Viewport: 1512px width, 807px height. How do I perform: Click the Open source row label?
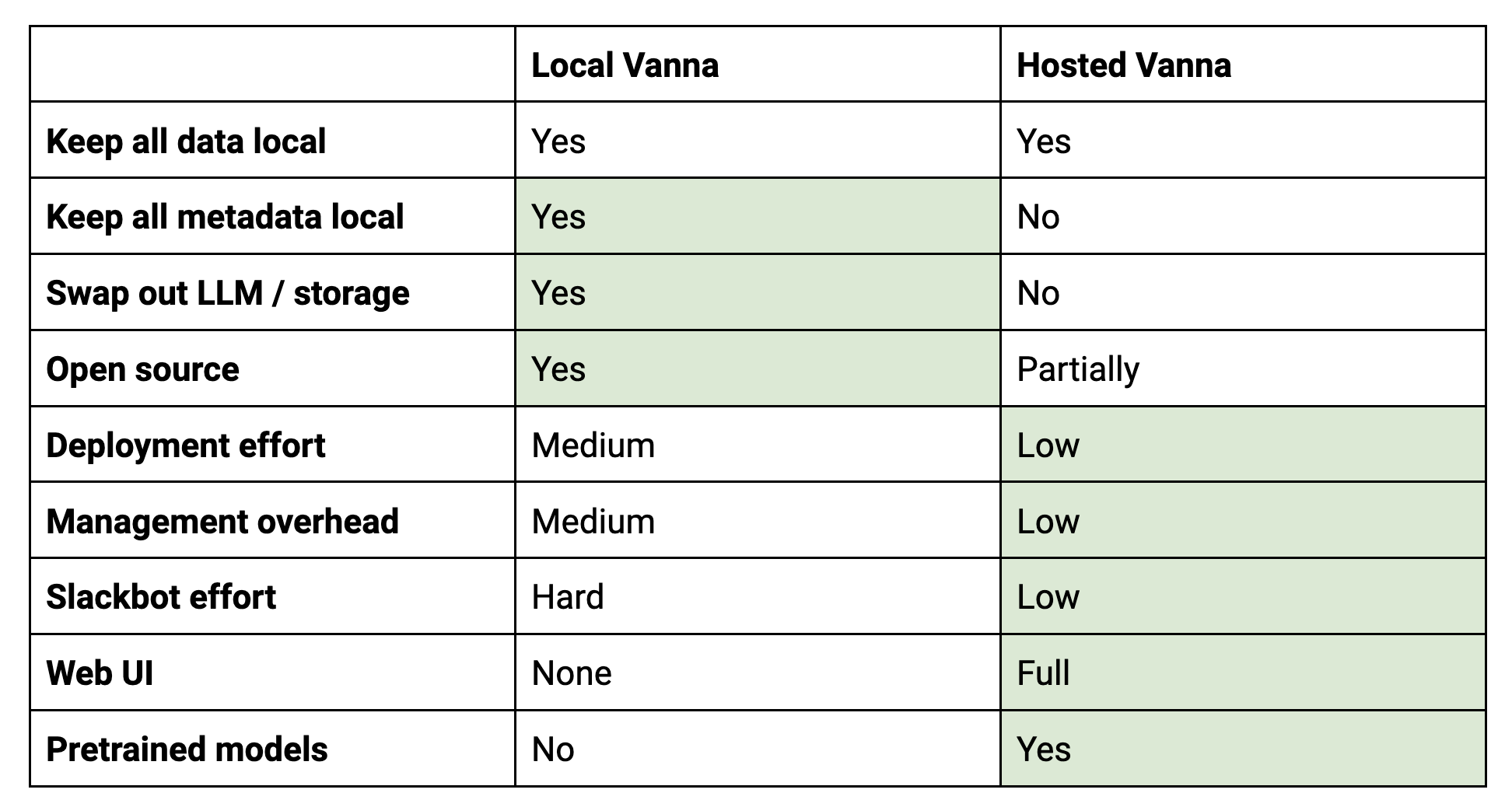[x=142, y=369]
